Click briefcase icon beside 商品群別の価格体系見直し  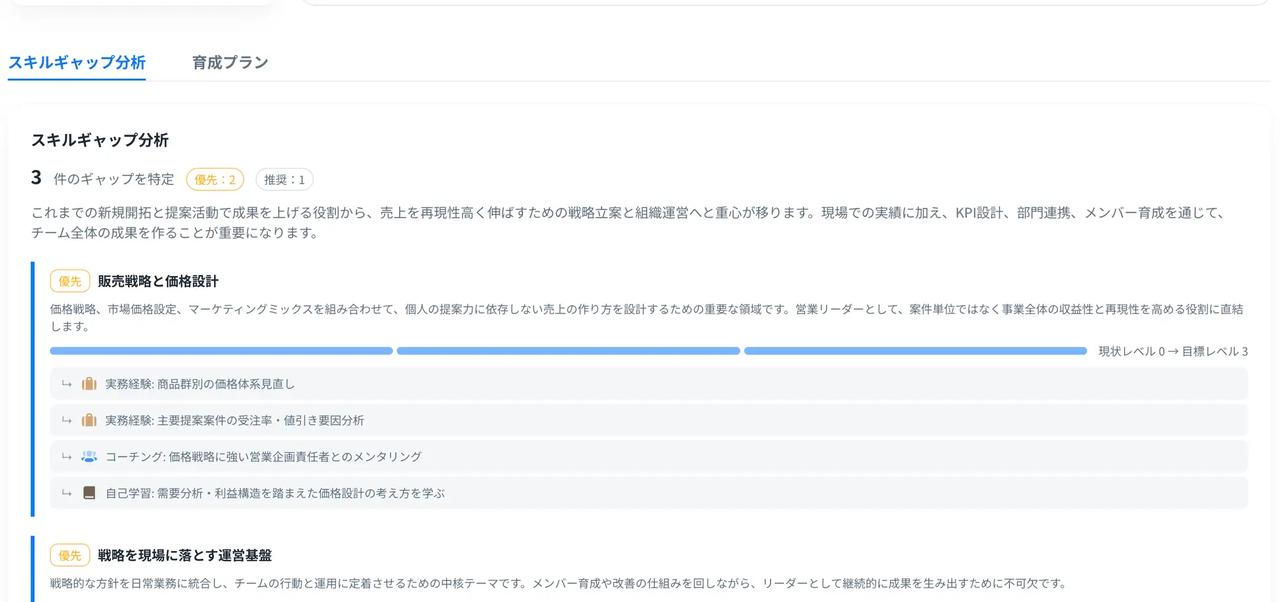point(89,384)
